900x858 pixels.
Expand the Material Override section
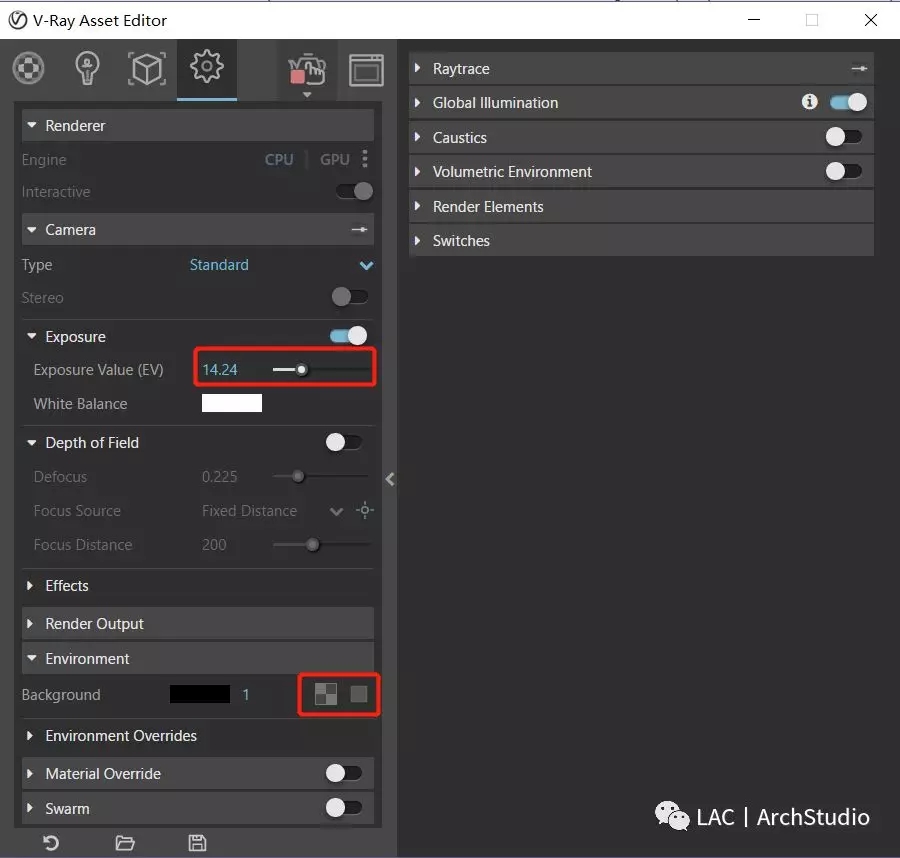(30, 773)
